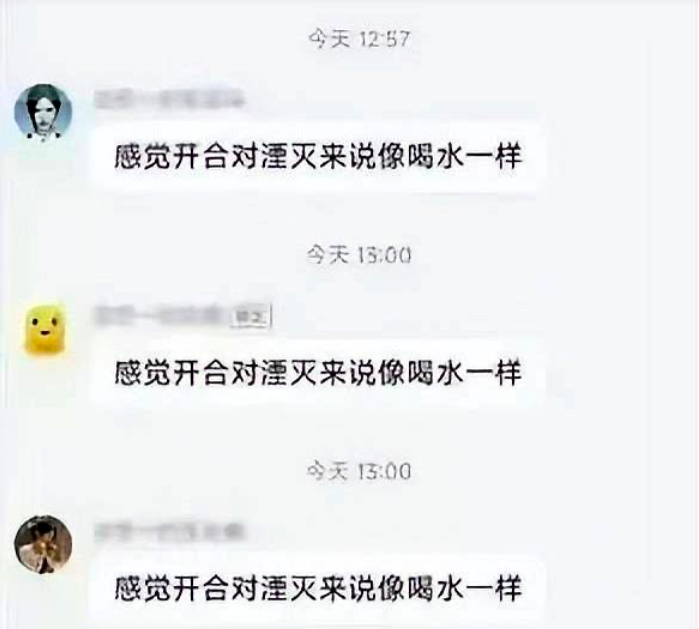Click the word 来说 in the brown avatar user's message
Image resolution: width=699 pixels, height=629 pixels.
tap(348, 589)
